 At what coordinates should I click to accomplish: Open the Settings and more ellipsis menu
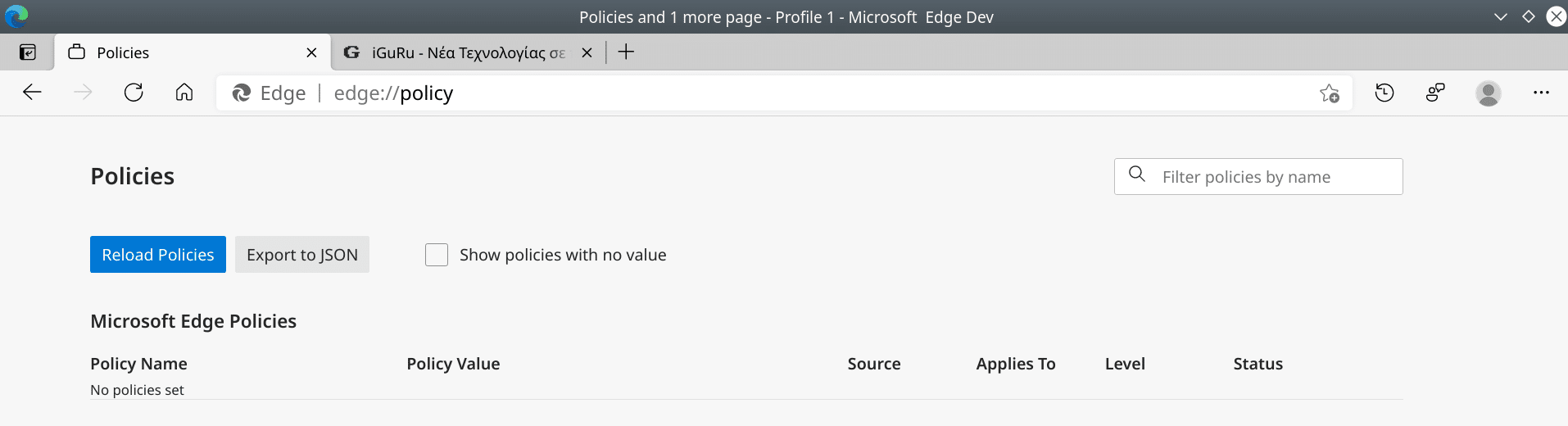point(1541,93)
